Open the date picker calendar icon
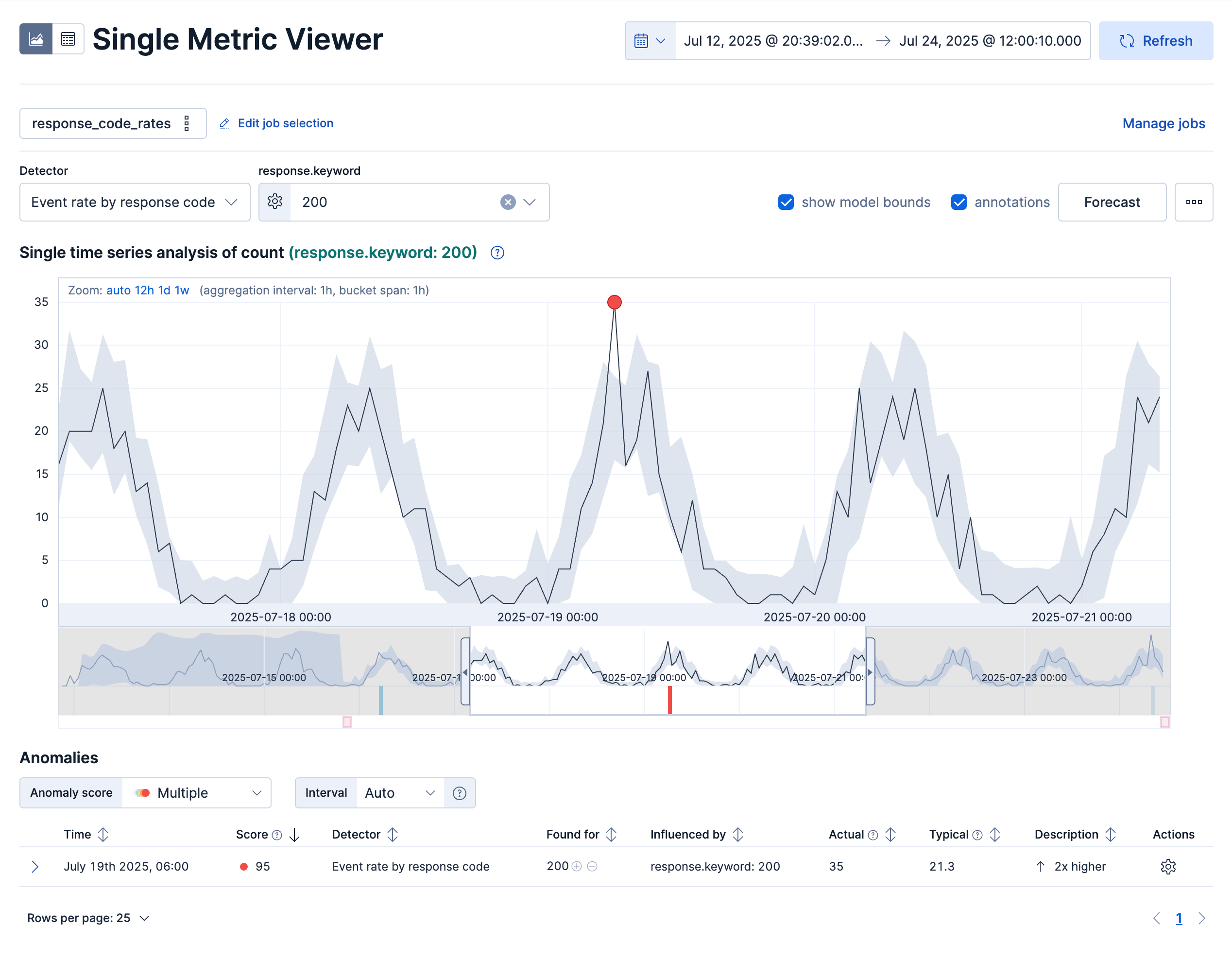This screenshot has height=960, width=1232. [x=642, y=40]
